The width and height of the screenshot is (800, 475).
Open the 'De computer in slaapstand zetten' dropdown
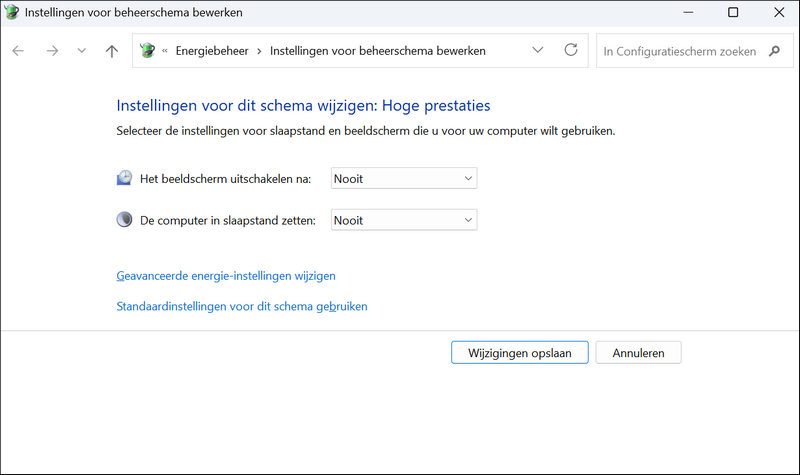(x=403, y=220)
